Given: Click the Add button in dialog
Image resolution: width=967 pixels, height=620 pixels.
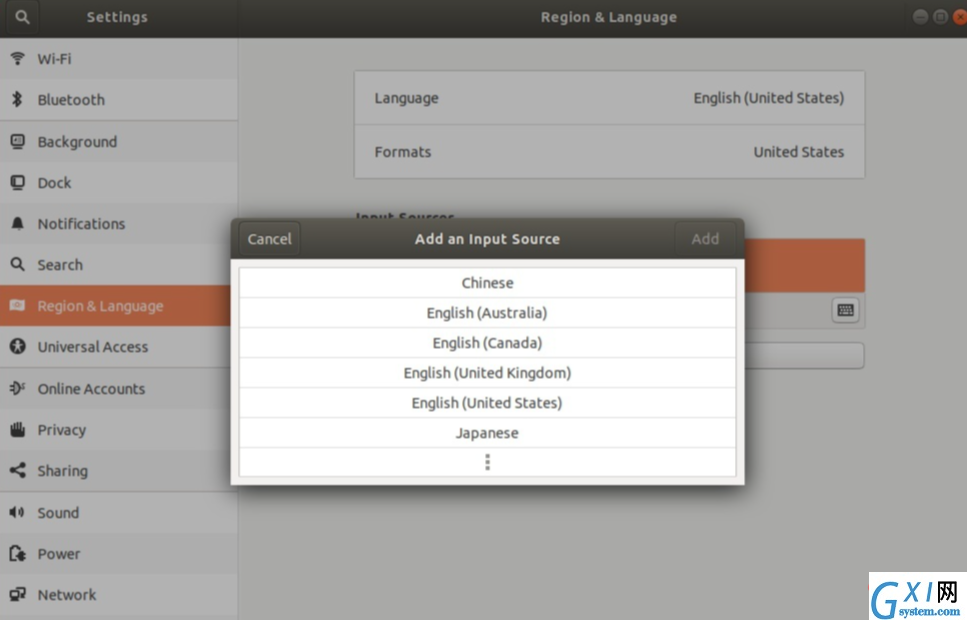Looking at the screenshot, I should (705, 239).
